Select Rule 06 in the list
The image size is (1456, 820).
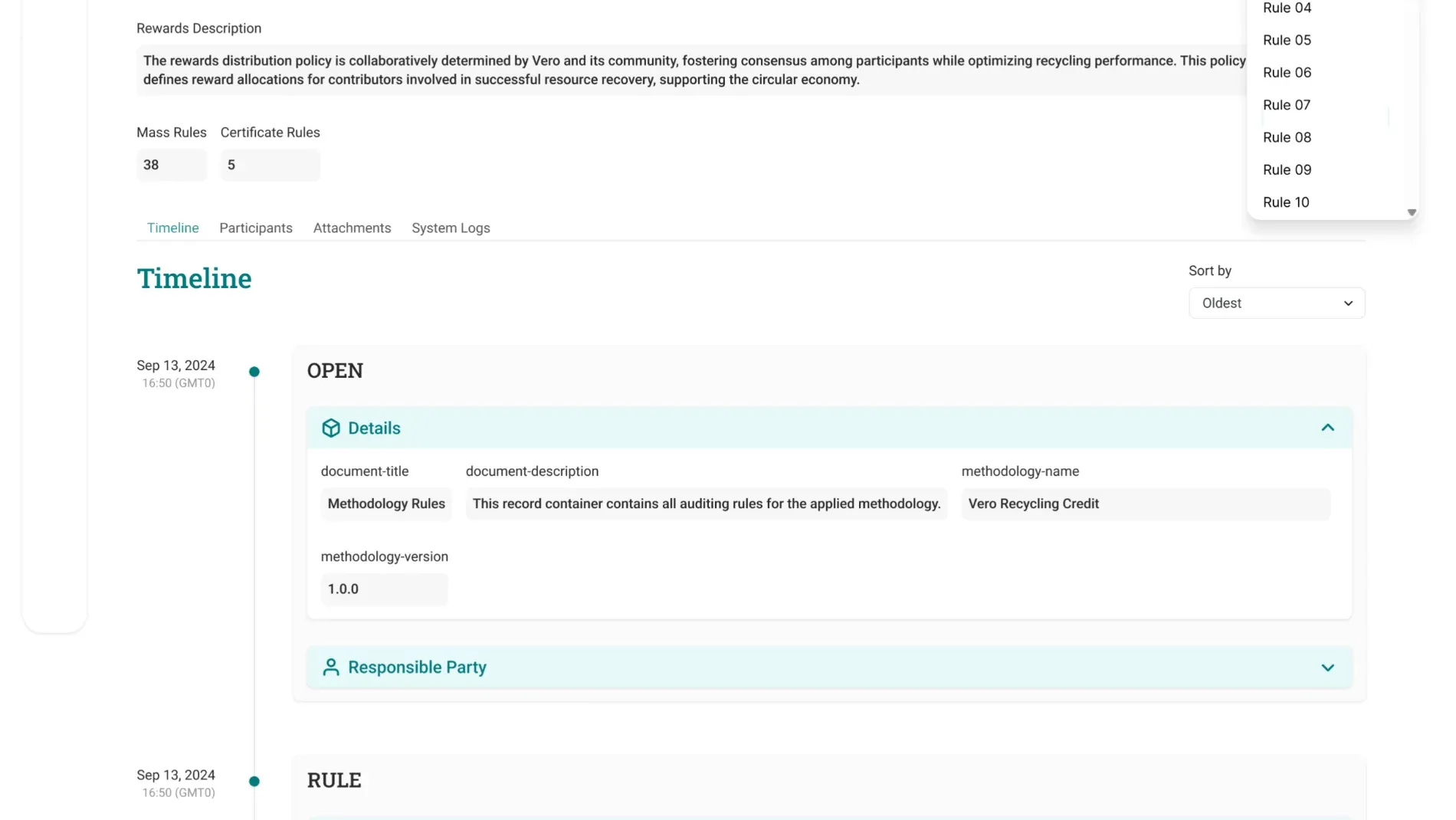pos(1287,72)
